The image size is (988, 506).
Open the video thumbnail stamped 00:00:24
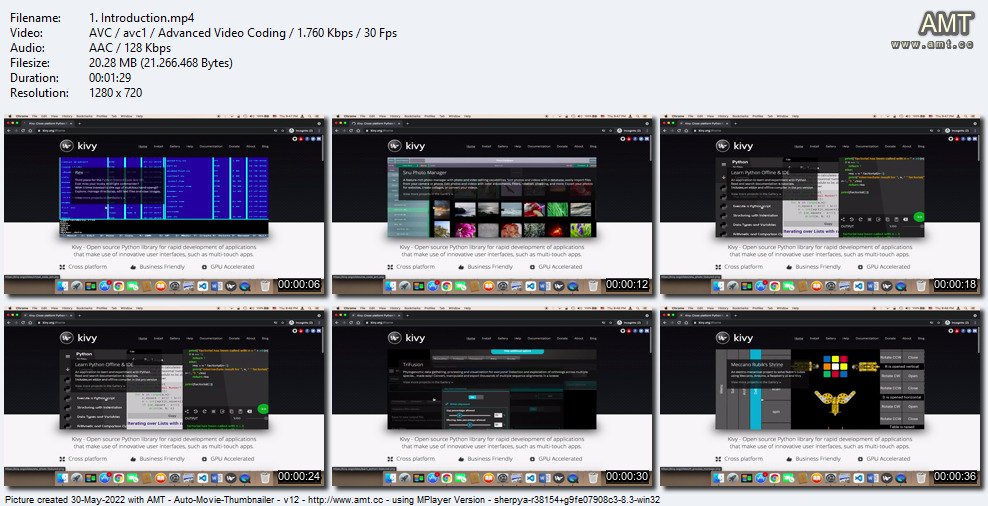pyautogui.click(x=164, y=398)
